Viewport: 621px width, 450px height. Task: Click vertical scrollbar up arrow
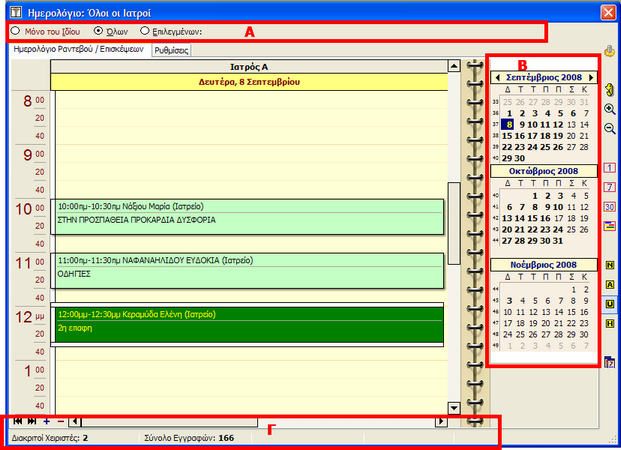coord(454,66)
